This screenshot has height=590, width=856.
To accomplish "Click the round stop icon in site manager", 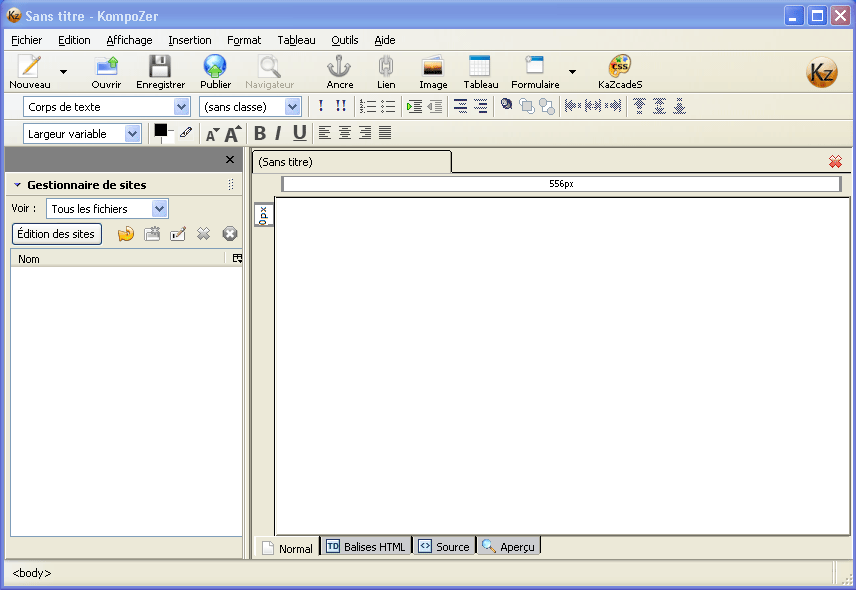I will click(230, 234).
